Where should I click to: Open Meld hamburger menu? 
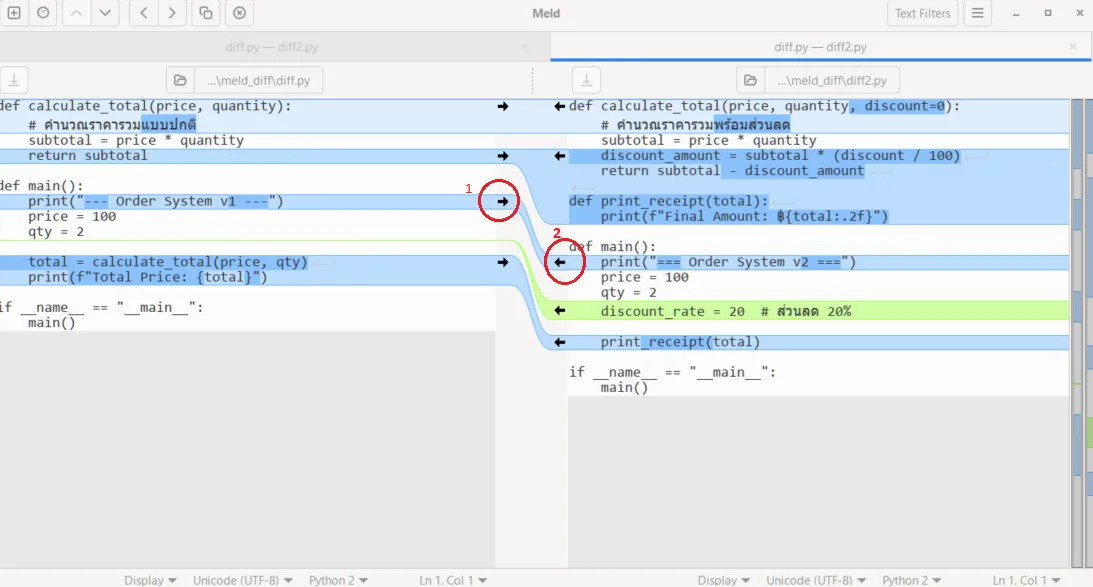point(977,13)
